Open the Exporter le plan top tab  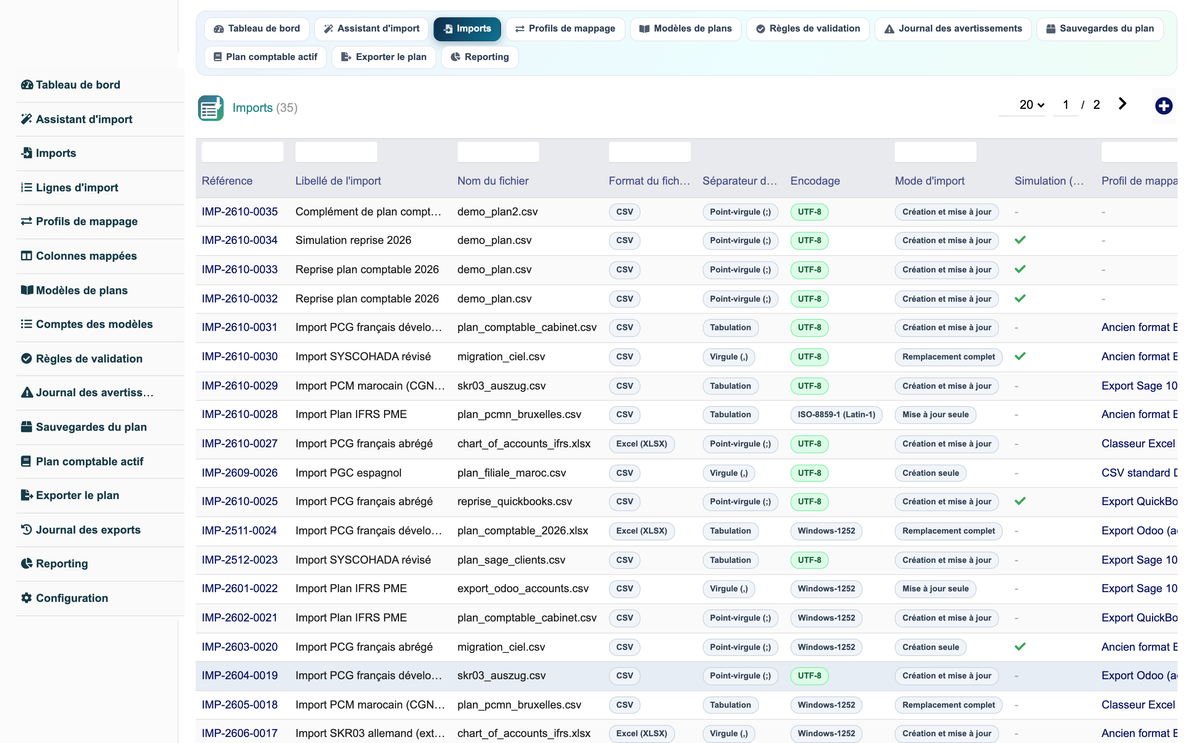383,57
